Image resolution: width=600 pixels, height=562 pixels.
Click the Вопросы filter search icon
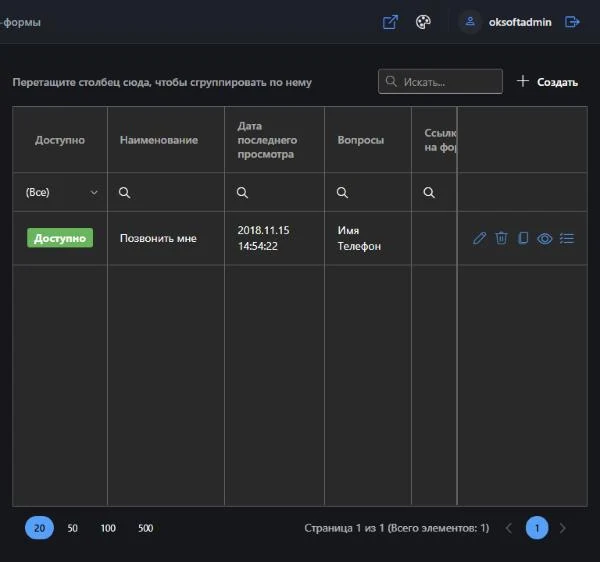[342, 192]
